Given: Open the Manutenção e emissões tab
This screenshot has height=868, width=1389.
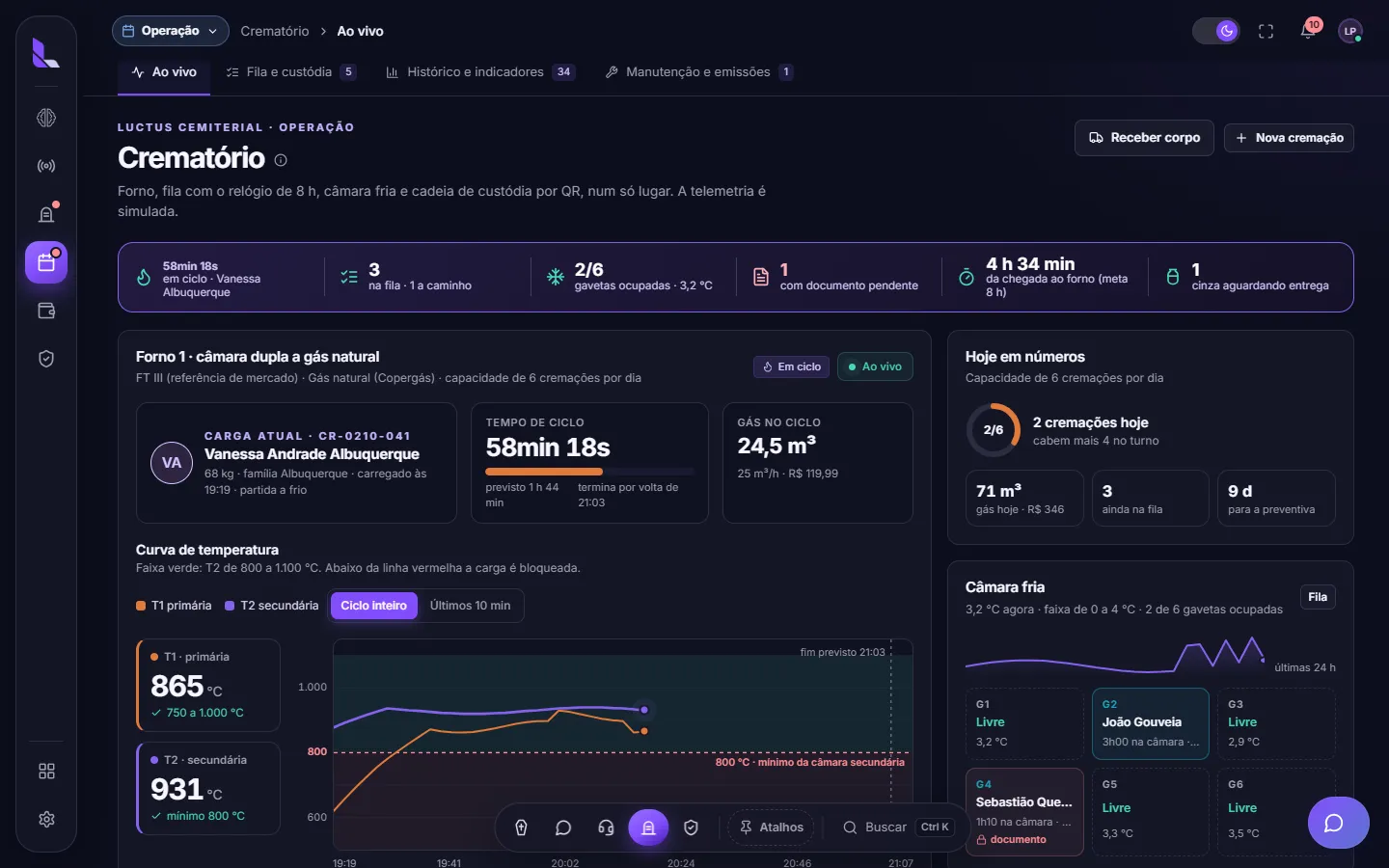Looking at the screenshot, I should tap(699, 72).
